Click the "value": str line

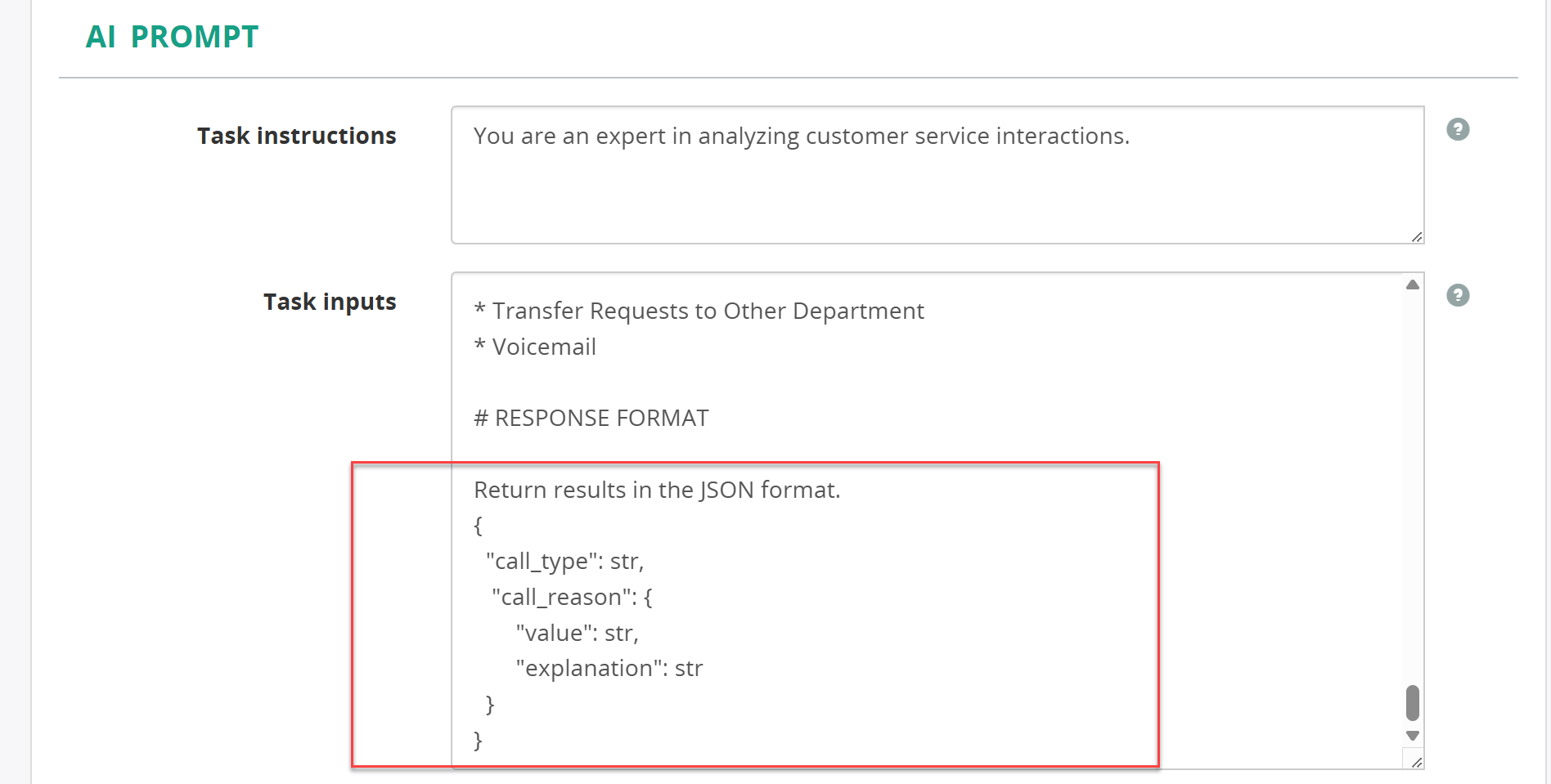pos(577,633)
